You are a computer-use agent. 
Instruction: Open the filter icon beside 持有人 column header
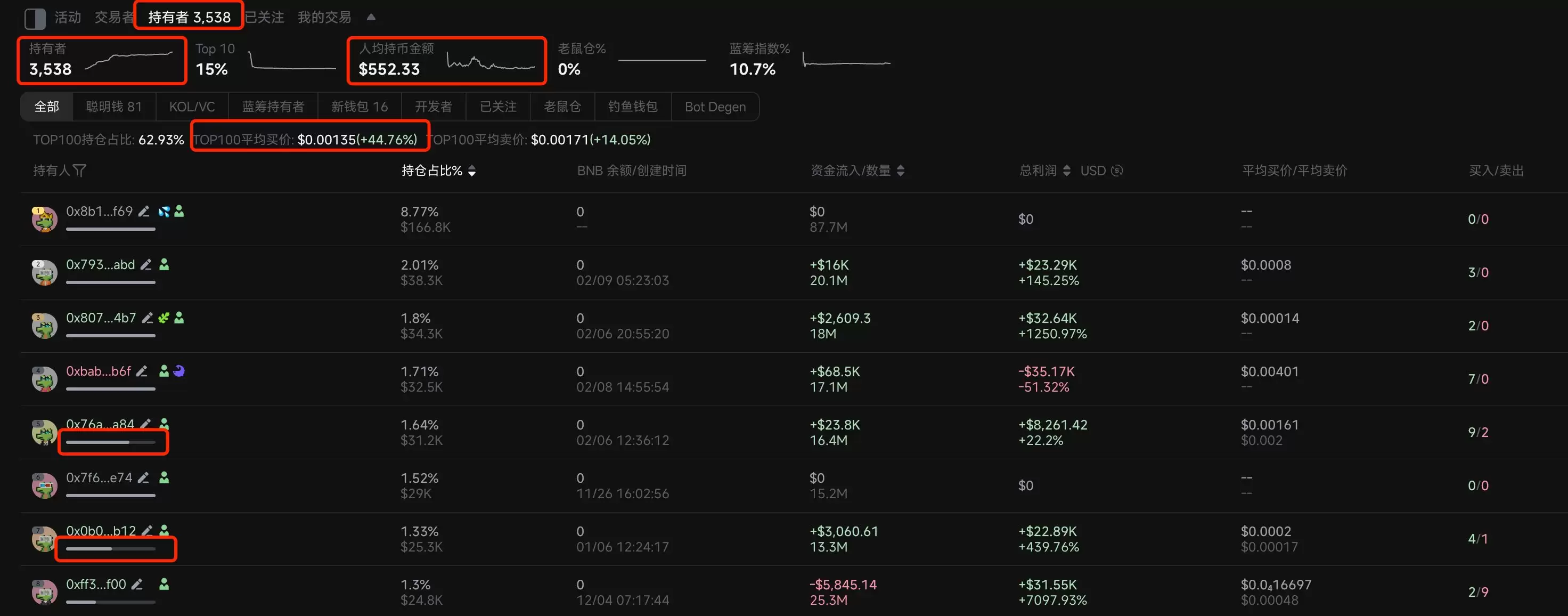pyautogui.click(x=81, y=171)
